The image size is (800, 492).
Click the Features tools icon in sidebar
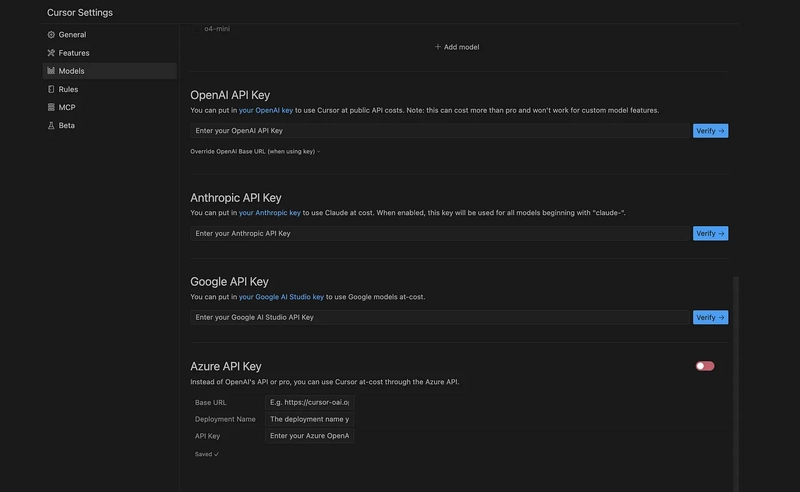click(51, 53)
